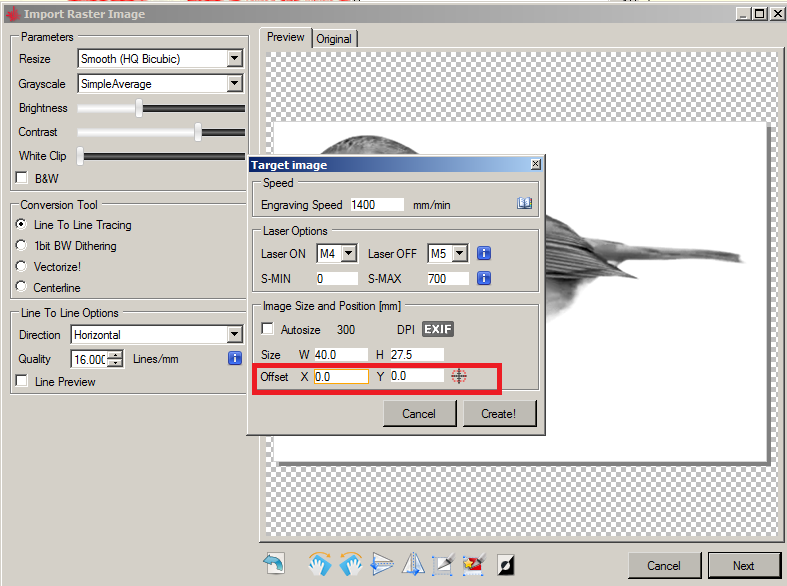Click the White Clip slider handle
Image resolution: width=787 pixels, height=586 pixels.
click(x=80, y=156)
